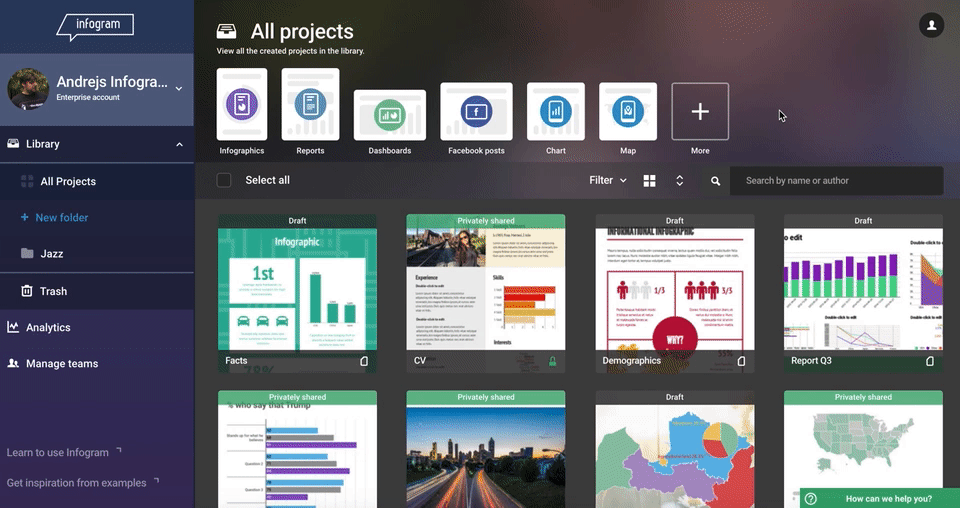Viewport: 960px width, 508px height.
Task: Click the page icon on Facts card
Action: [364, 361]
